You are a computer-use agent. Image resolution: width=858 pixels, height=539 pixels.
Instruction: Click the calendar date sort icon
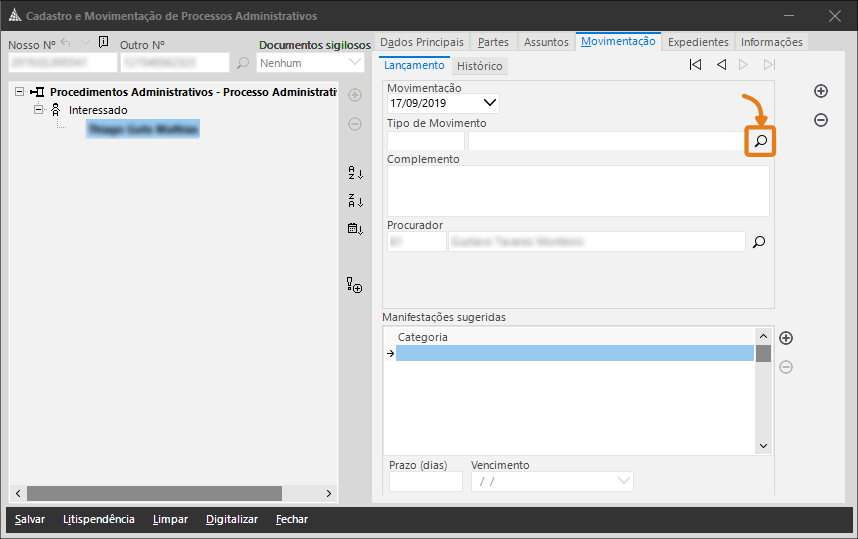click(354, 228)
